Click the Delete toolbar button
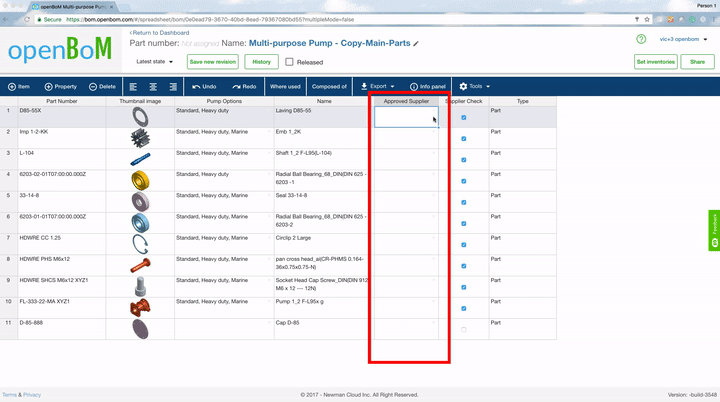720x402 pixels. 102,87
